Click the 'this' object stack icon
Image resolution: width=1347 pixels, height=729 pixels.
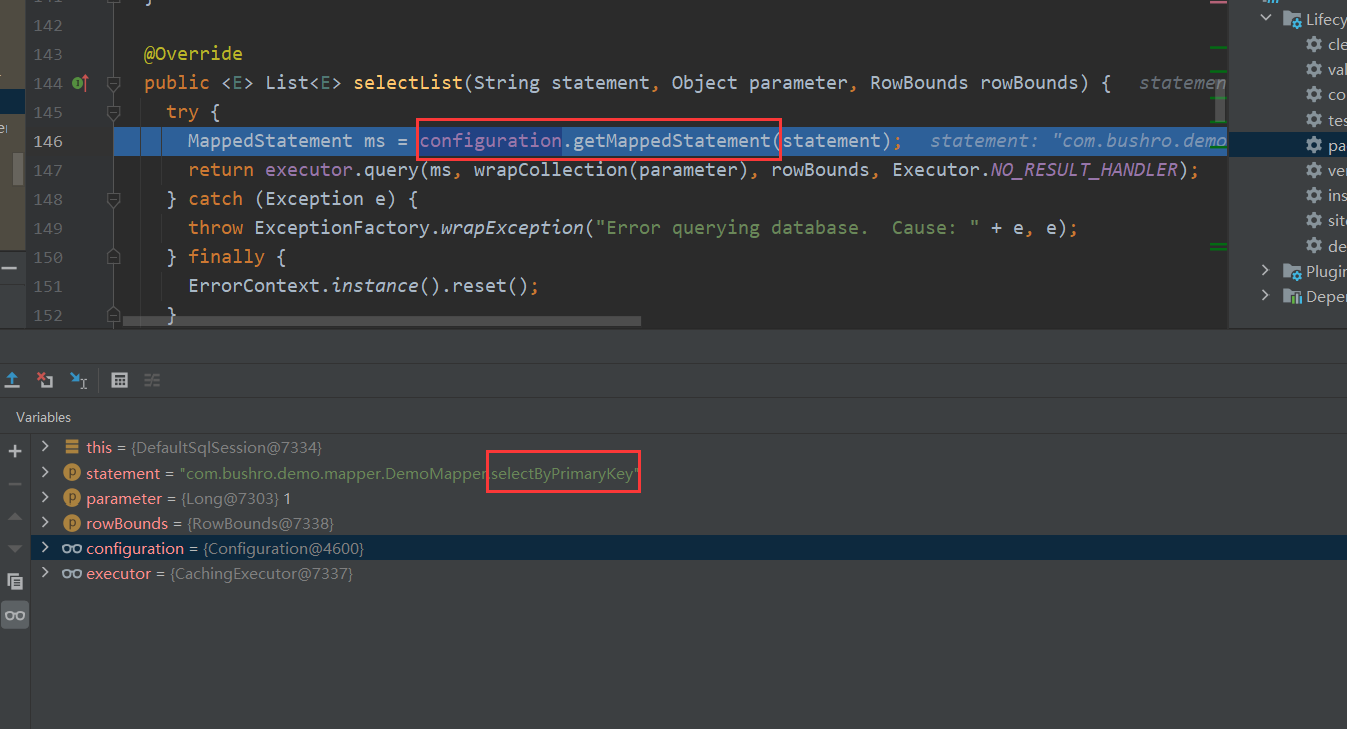click(72, 447)
